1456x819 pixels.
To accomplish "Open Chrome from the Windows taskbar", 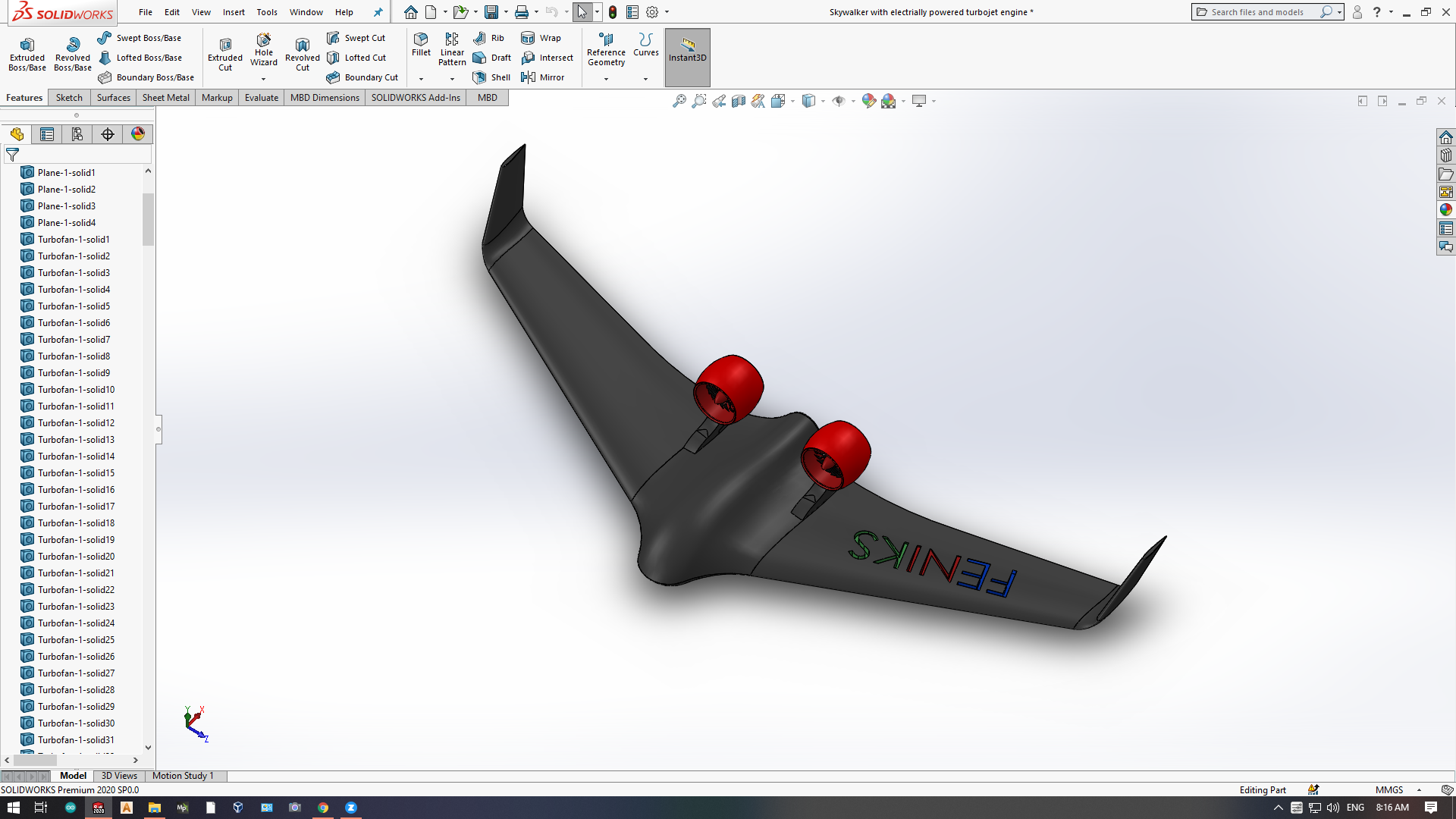I will point(323,808).
